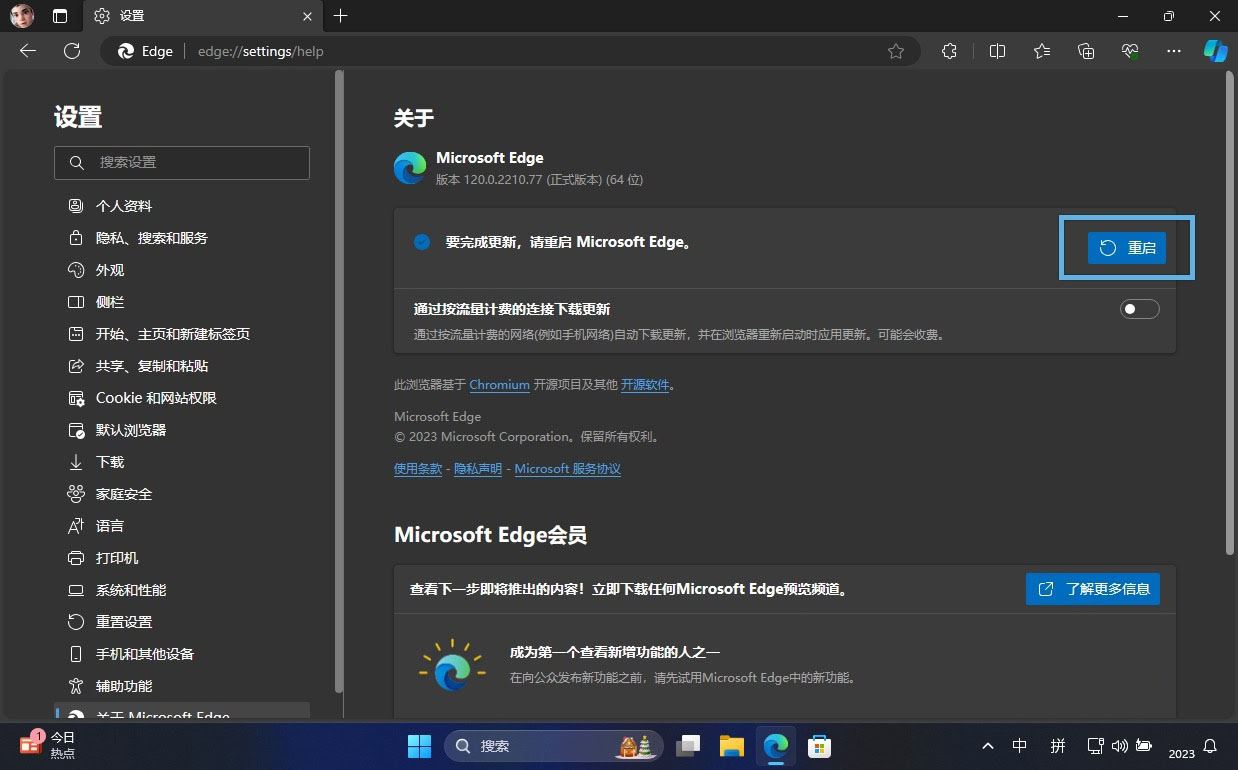Open Windows Start menu
Viewport: 1238px width, 770px height.
(x=419, y=746)
